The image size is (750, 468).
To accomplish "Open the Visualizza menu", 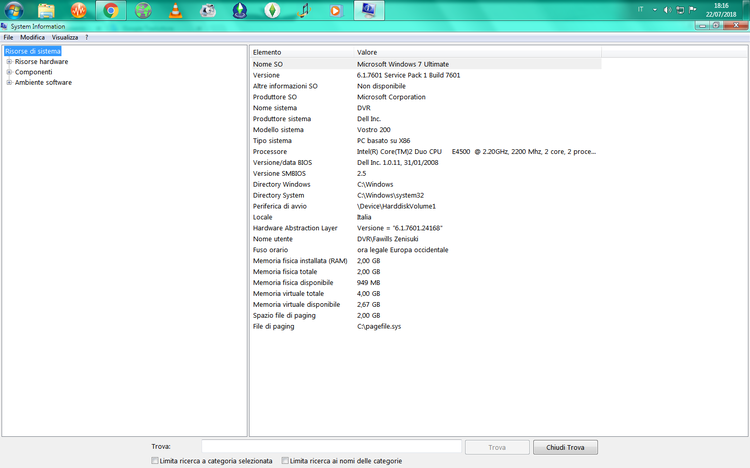I will [65, 37].
